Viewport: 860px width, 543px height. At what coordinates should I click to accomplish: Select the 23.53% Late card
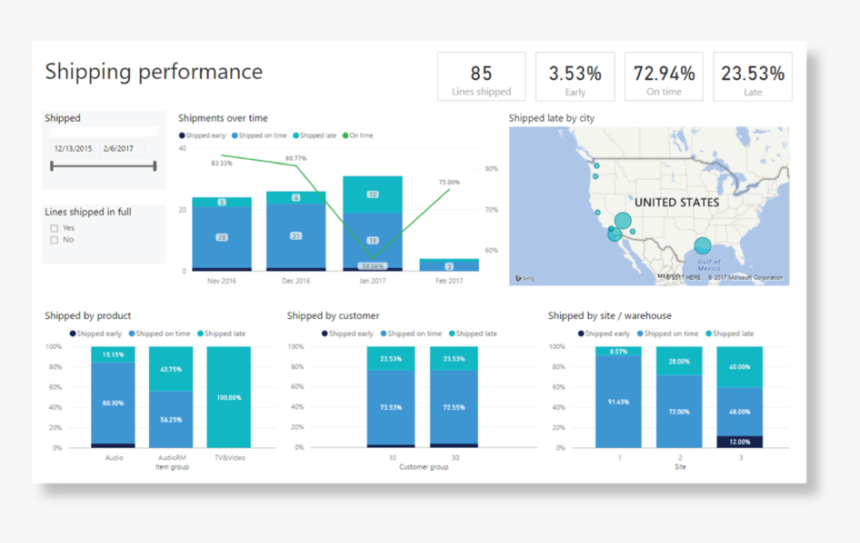[752, 77]
